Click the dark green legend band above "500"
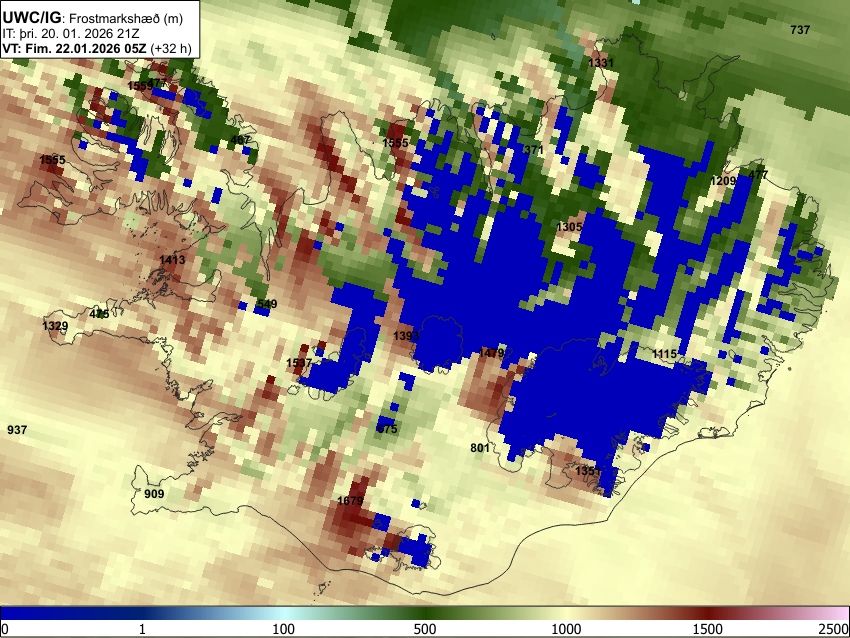The height and width of the screenshot is (638, 850). (x=424, y=614)
